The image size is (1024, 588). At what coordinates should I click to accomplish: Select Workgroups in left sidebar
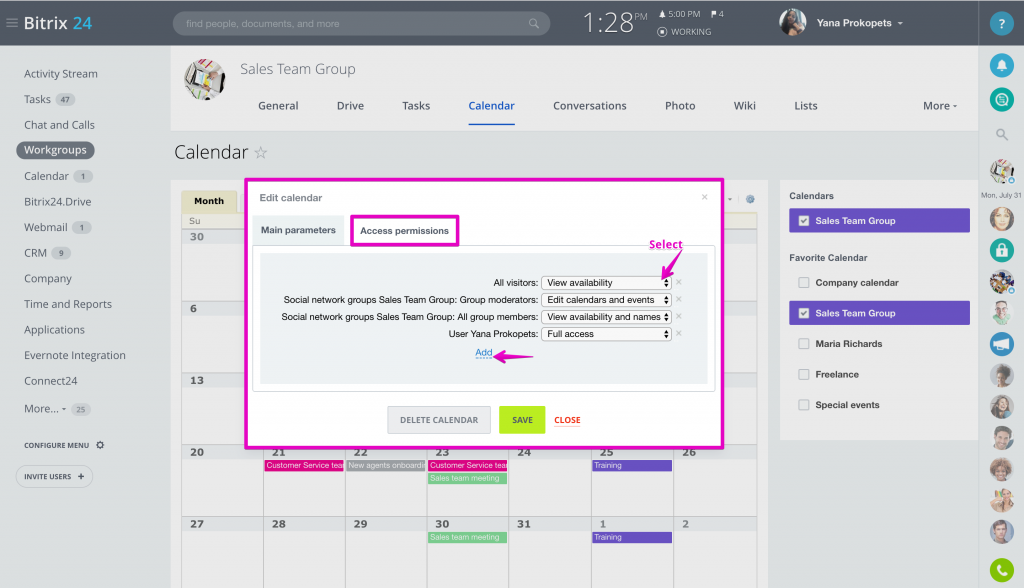(56, 150)
